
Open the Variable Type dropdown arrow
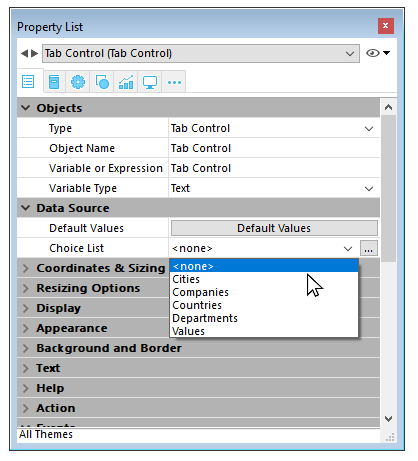369,189
